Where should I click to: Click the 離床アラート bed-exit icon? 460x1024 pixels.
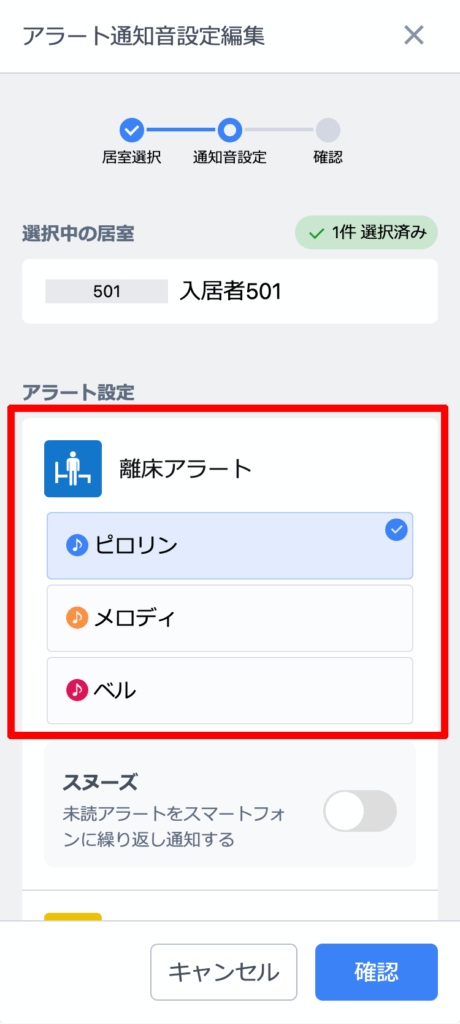tap(73, 468)
